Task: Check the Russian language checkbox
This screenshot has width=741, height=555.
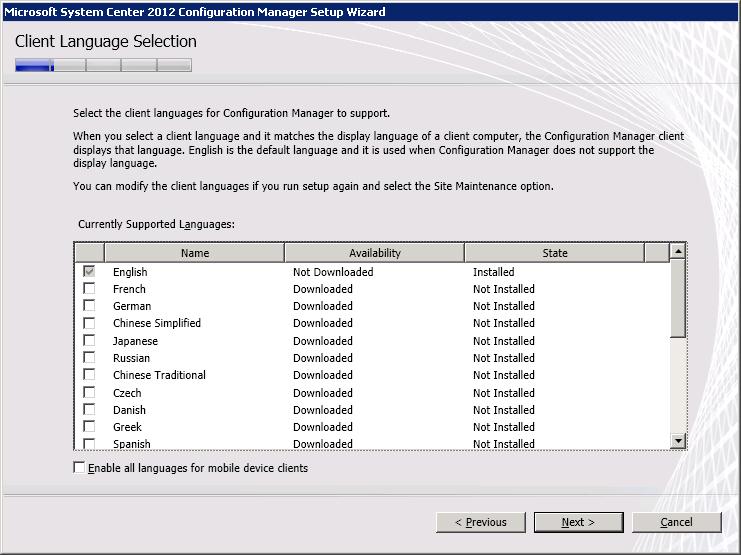Action: click(x=89, y=358)
